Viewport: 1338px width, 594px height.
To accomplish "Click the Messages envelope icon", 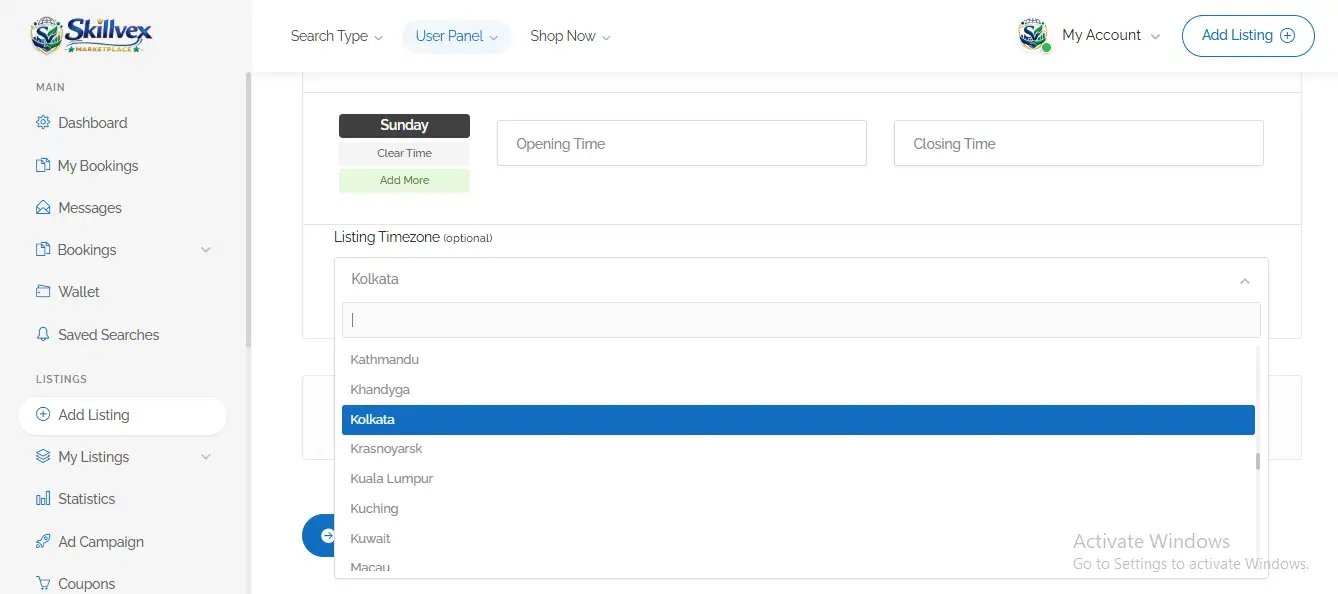I will [43, 208].
